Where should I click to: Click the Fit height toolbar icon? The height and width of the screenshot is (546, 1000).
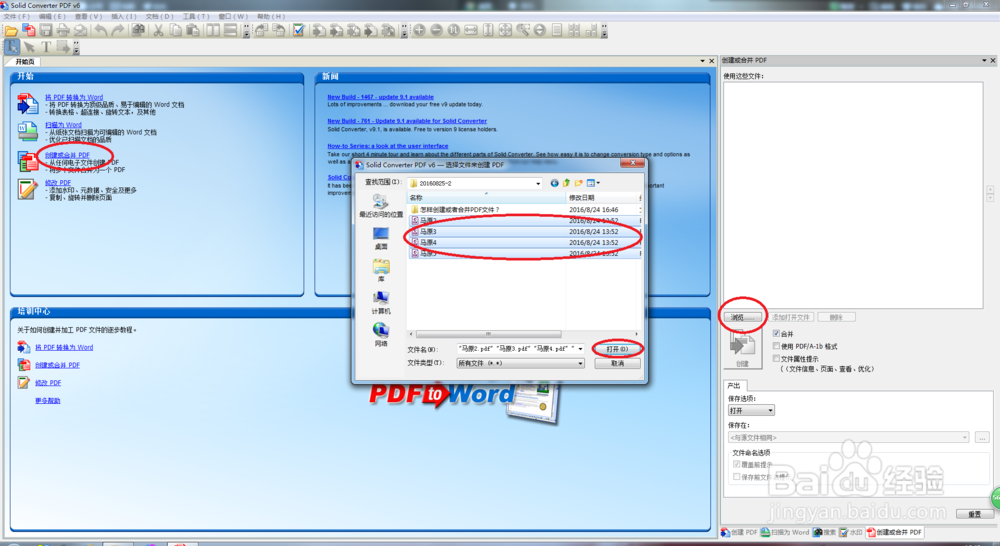tap(488, 30)
